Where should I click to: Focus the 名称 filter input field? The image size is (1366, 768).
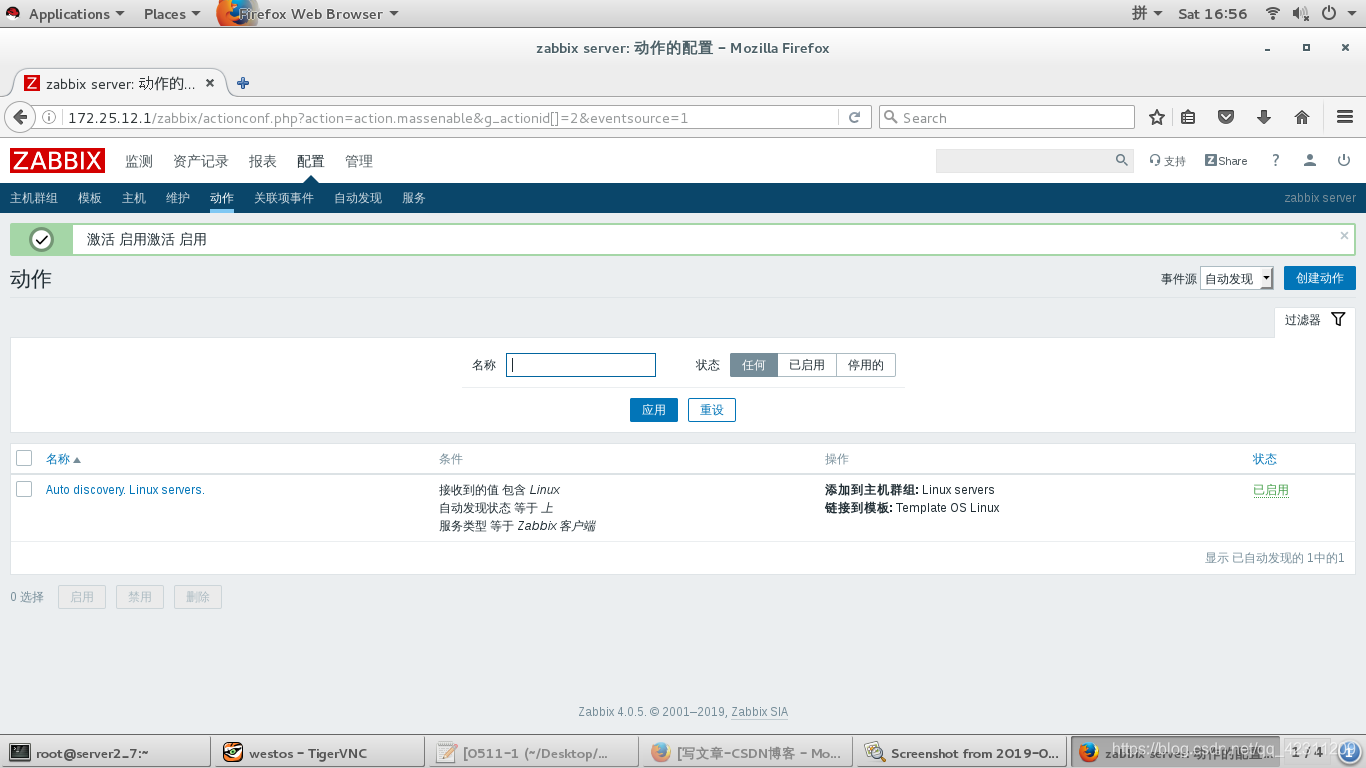(x=581, y=365)
